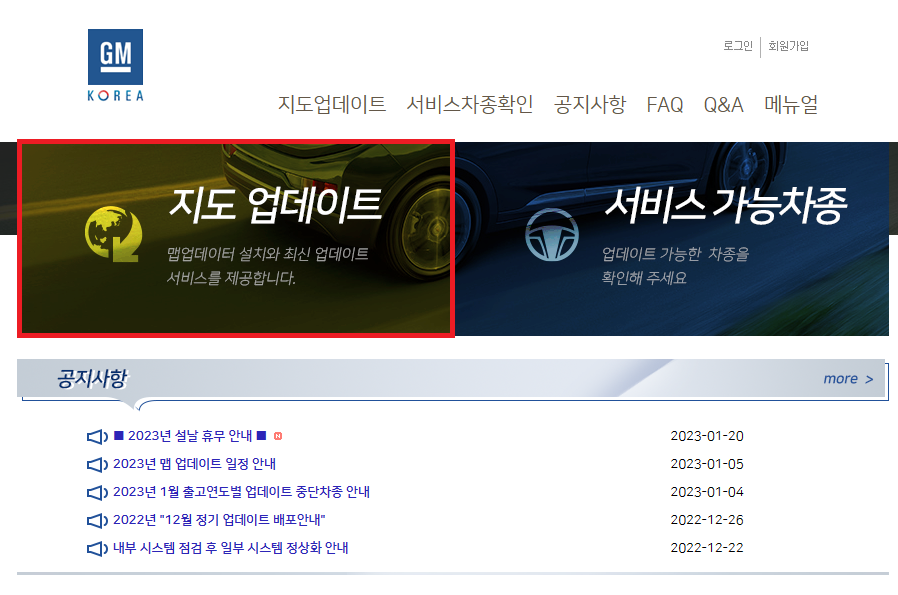The height and width of the screenshot is (595, 898).
Task: Click the 서비스 가능차종 banner
Action: 672,239
